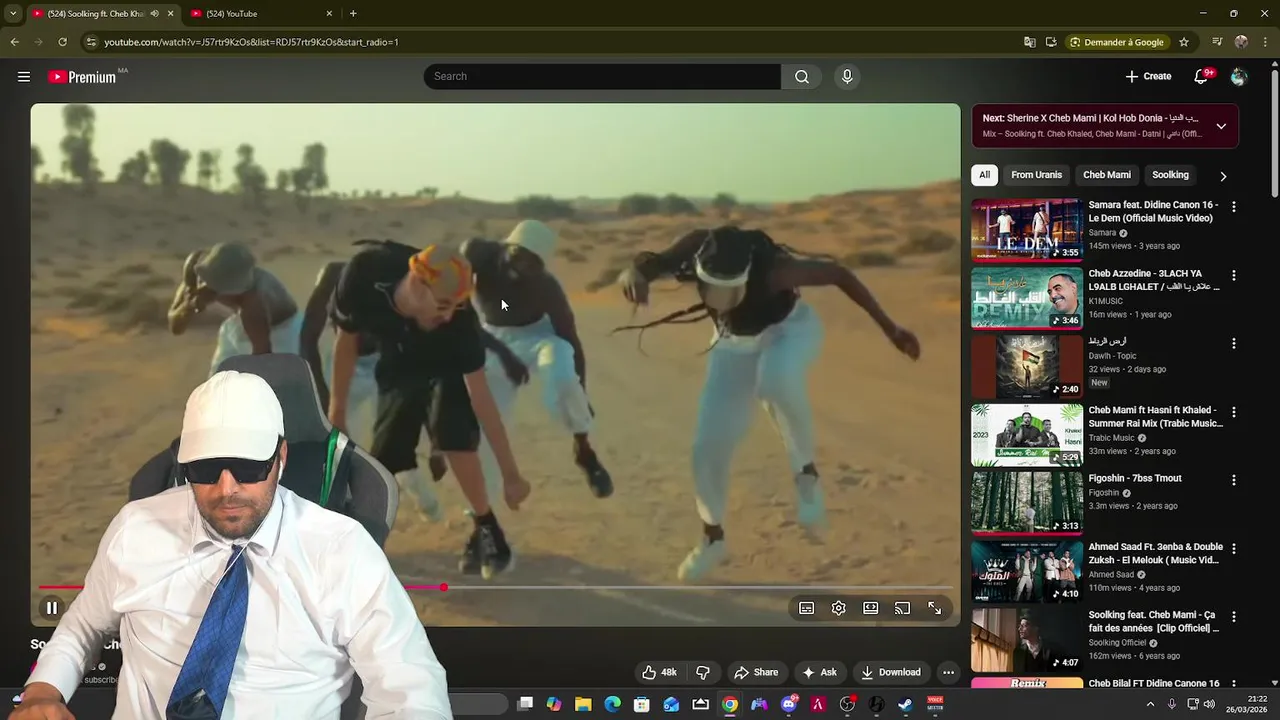Open Ahmed Saad El Melouk thumbnail

coord(1026,571)
